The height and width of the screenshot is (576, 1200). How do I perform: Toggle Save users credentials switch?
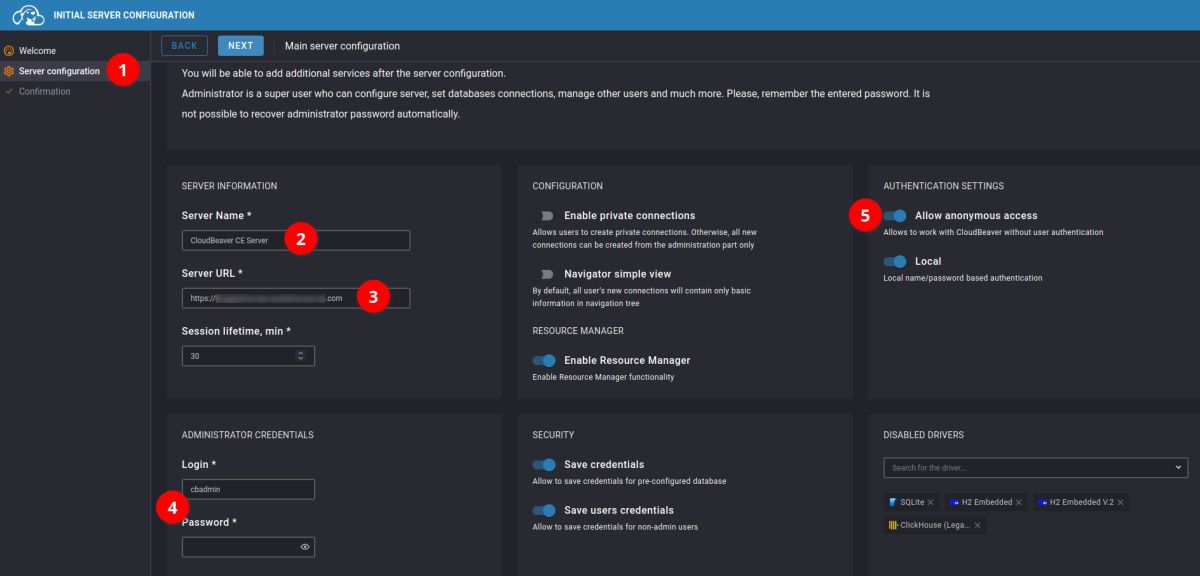(x=545, y=510)
